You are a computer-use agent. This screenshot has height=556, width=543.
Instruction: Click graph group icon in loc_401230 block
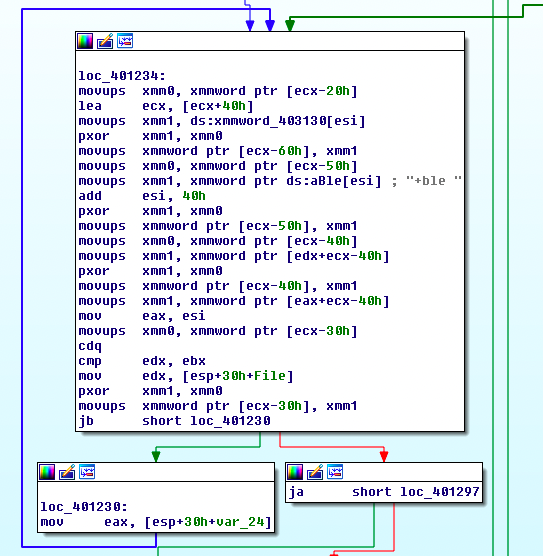click(x=87, y=472)
